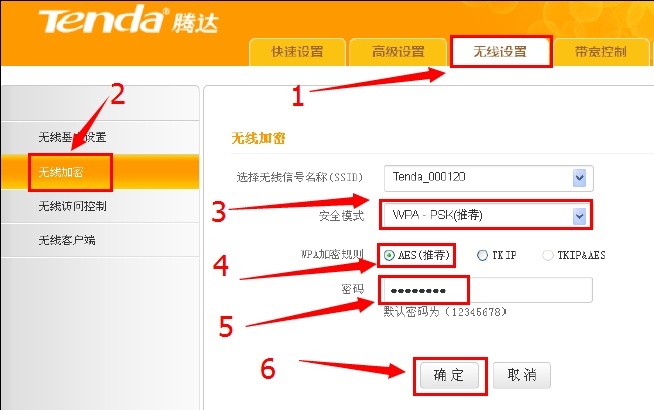Image resolution: width=654 pixels, height=410 pixels.
Task: Open the Tenda_000120 SSID combo box
Action: click(488, 178)
